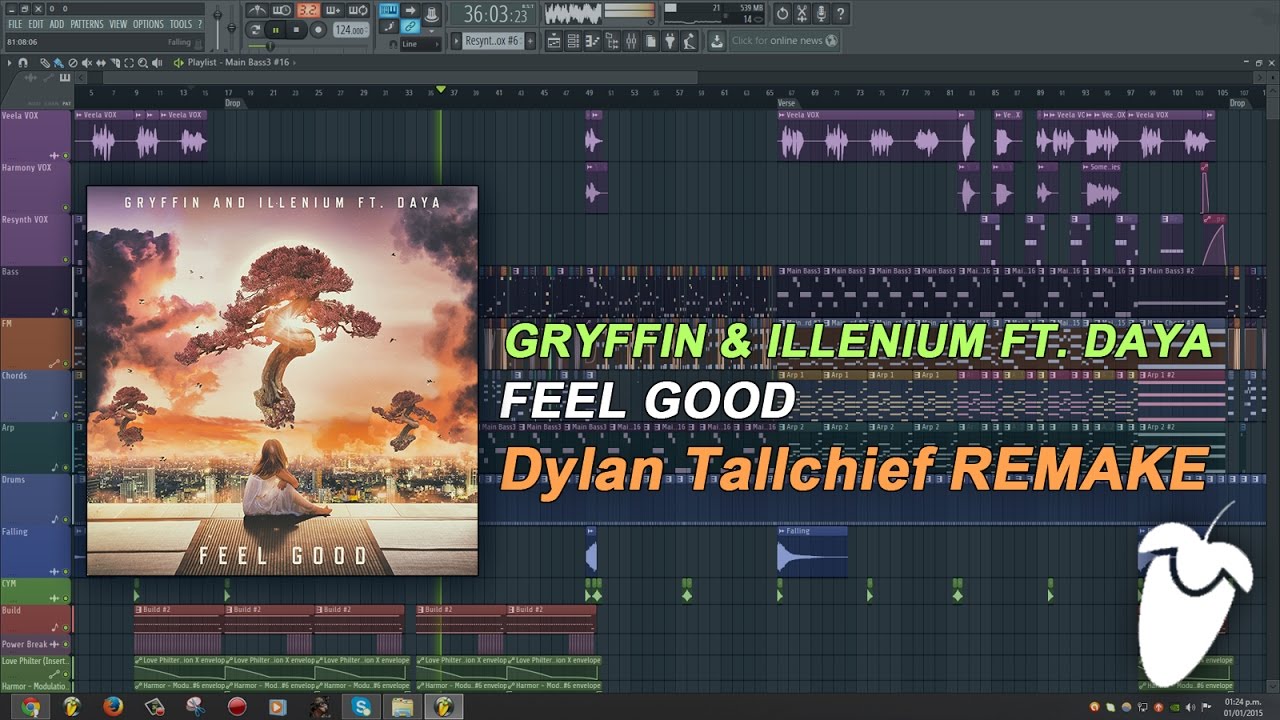Click the Harmony VOX track header
Image resolution: width=1280 pixels, height=720 pixels.
(36, 187)
